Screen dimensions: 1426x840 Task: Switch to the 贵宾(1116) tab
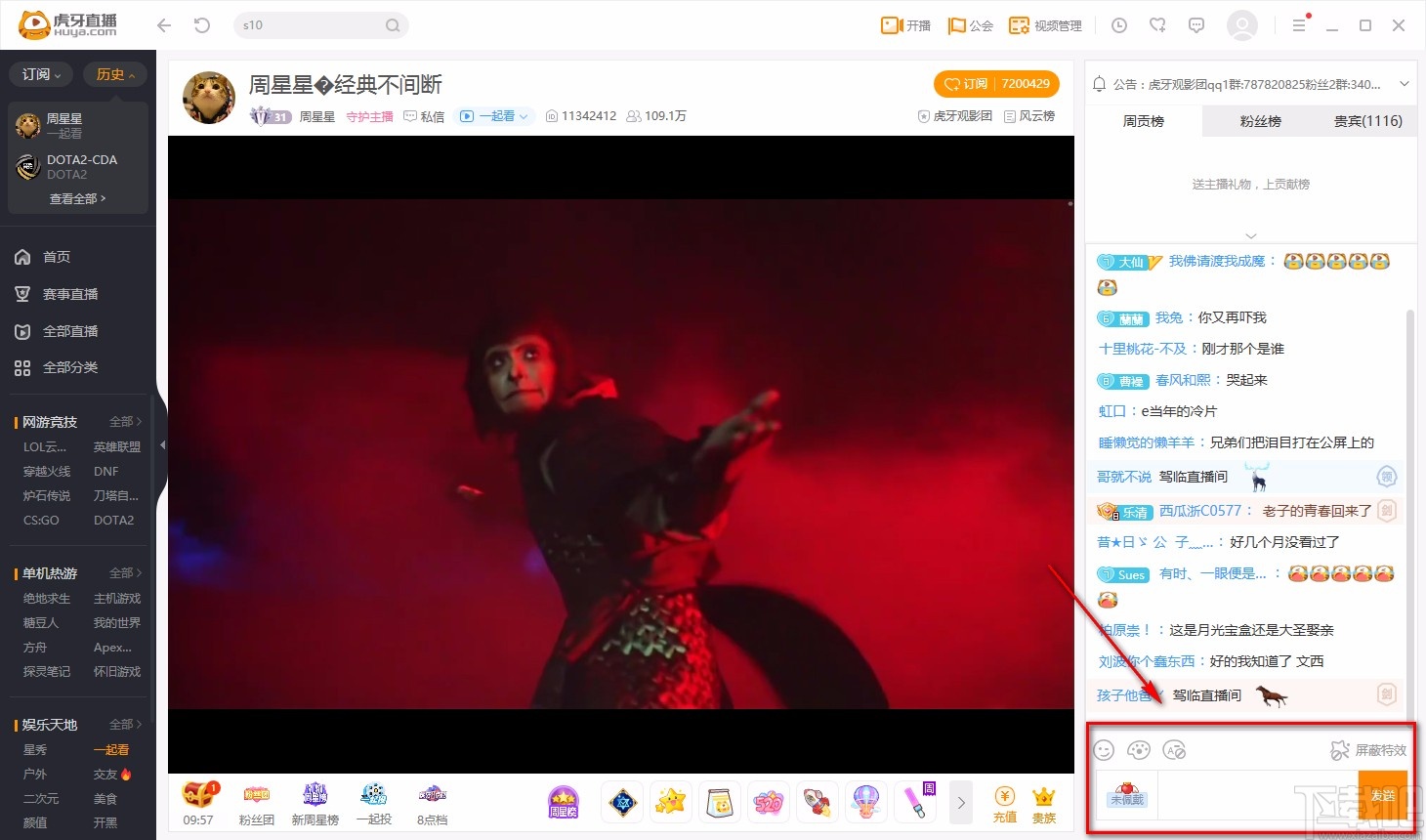(1368, 121)
